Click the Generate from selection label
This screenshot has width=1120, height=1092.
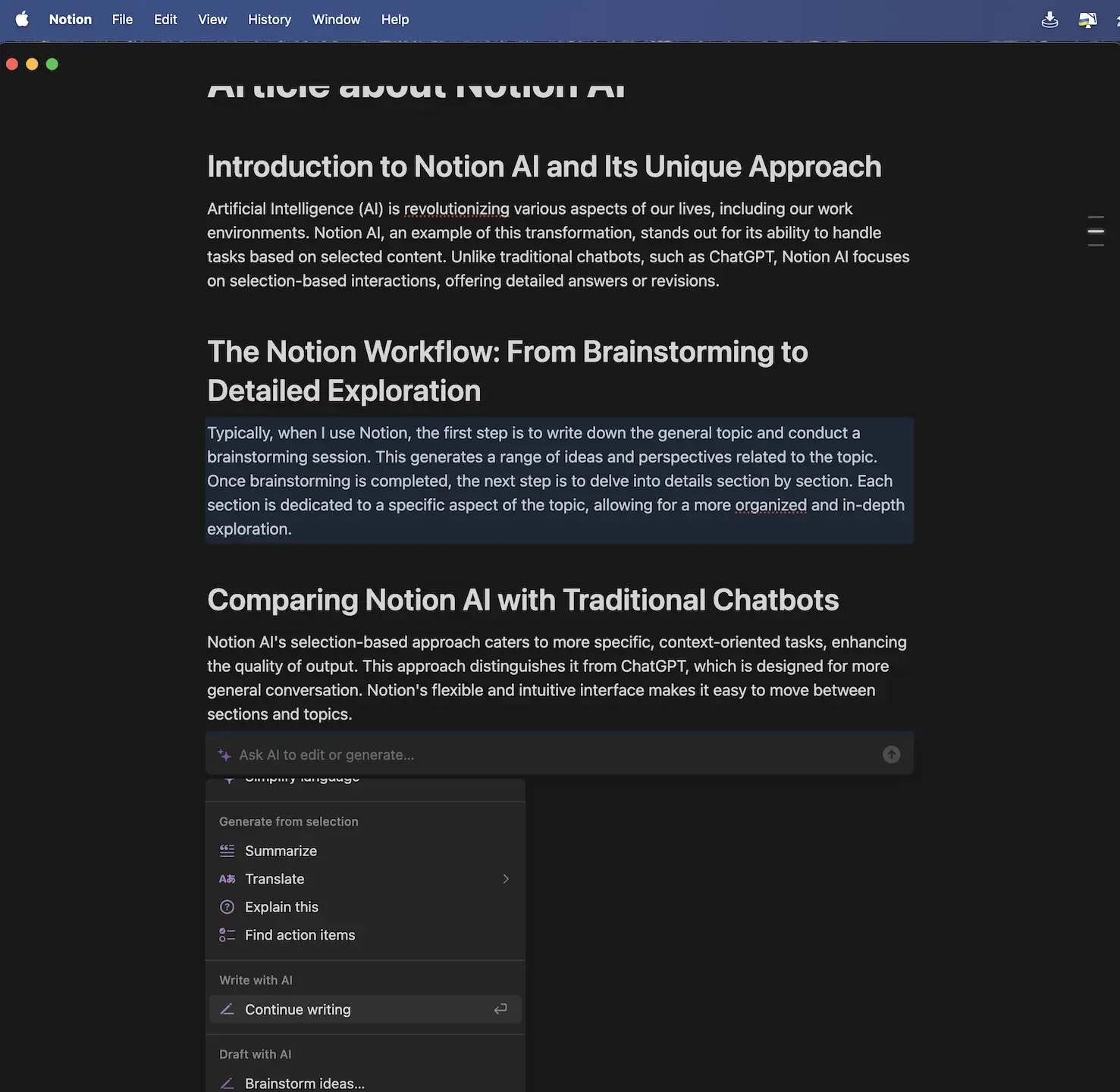(288, 821)
